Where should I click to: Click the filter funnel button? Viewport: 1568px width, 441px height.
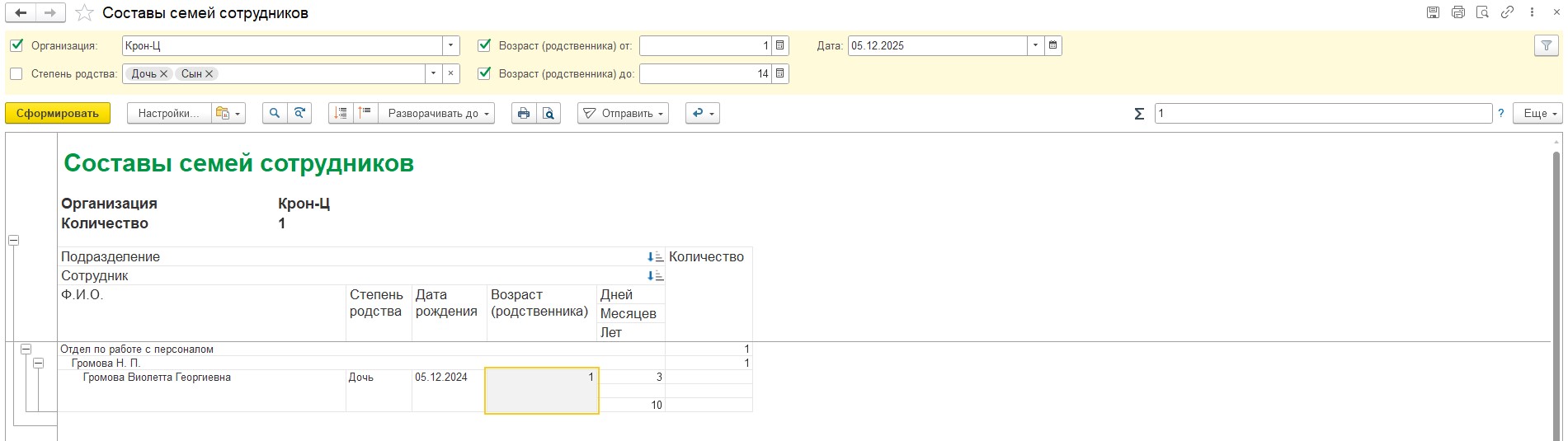[x=1546, y=46]
